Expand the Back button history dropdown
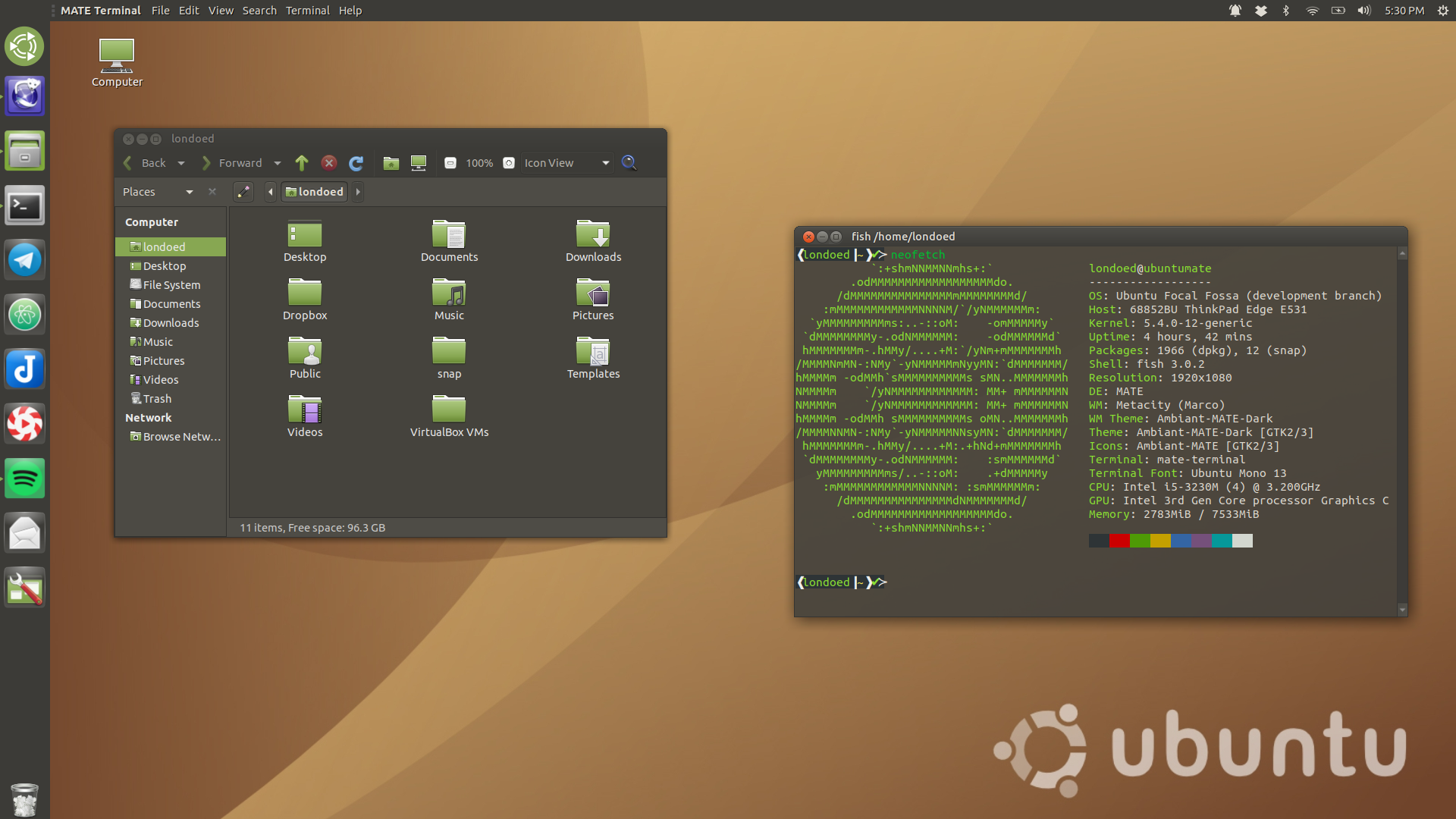Viewport: 1456px width, 819px height. click(x=182, y=163)
